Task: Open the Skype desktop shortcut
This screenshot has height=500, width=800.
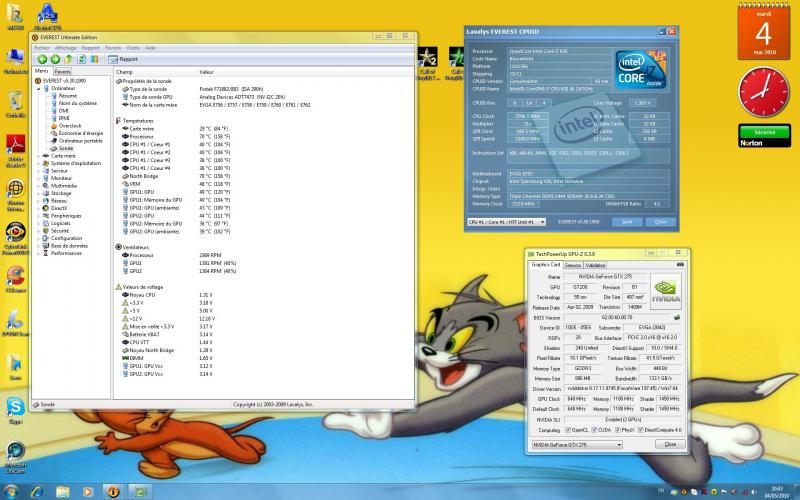Action: (15, 411)
